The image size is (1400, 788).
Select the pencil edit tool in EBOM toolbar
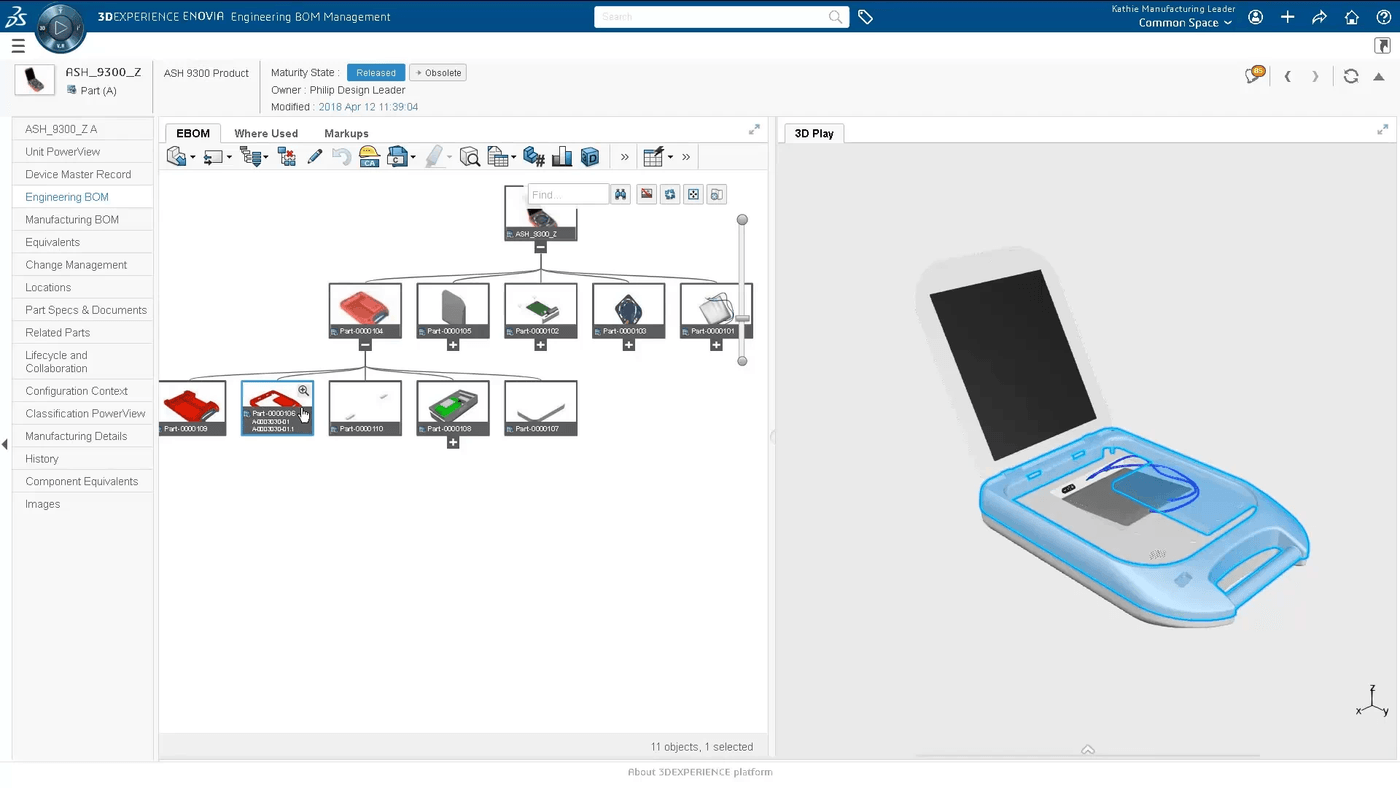click(x=313, y=156)
